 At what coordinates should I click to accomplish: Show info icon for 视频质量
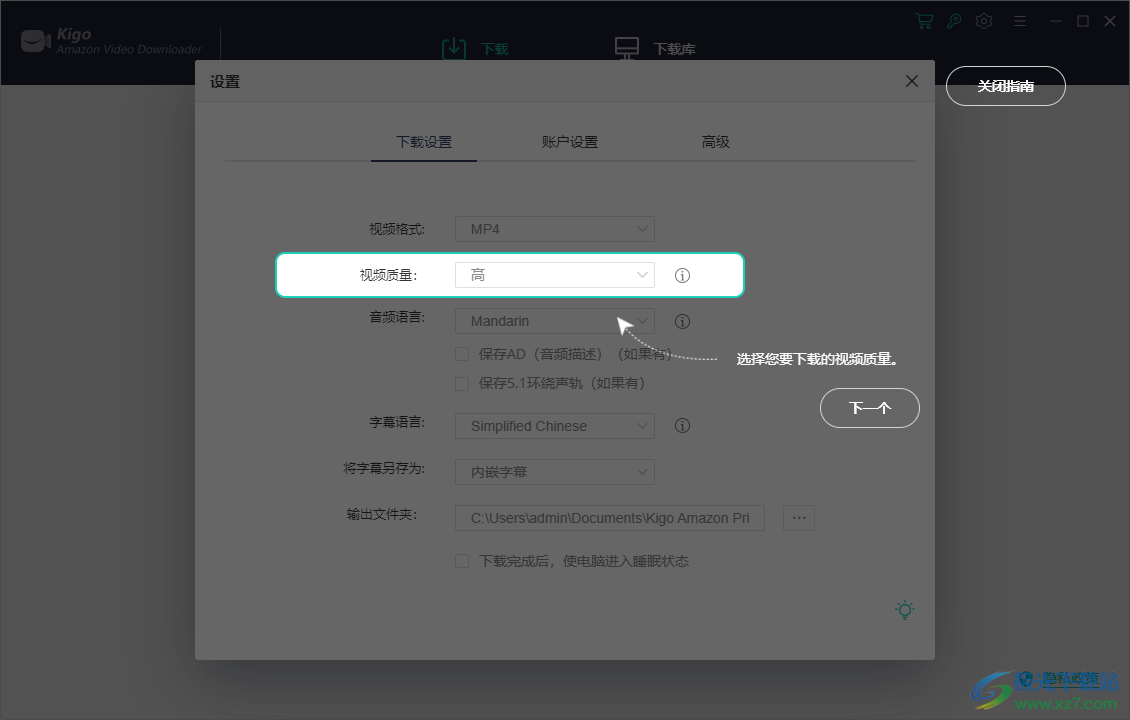(x=682, y=275)
